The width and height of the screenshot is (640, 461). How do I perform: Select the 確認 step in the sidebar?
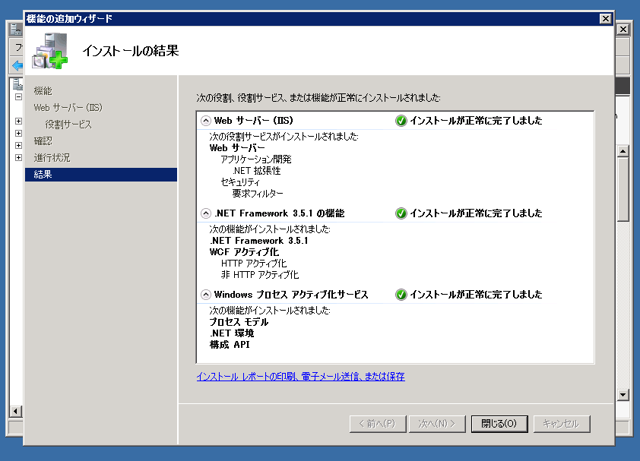tap(43, 141)
